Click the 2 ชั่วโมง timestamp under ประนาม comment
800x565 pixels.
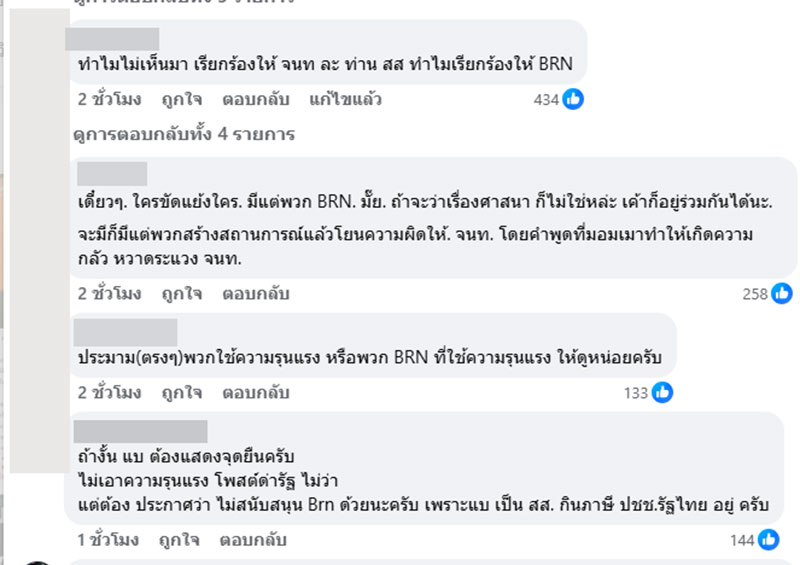click(x=109, y=393)
